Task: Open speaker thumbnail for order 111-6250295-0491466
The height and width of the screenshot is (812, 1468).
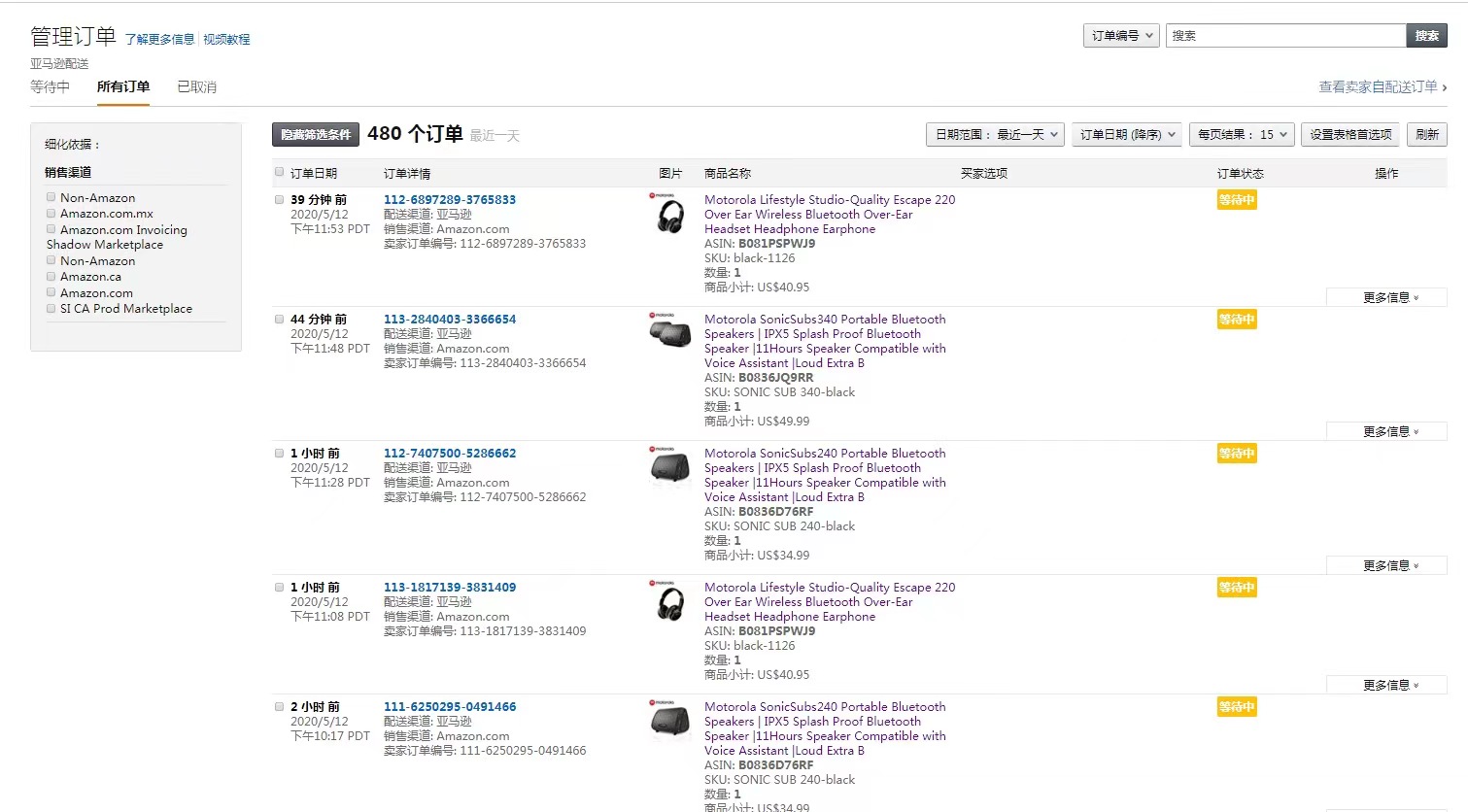Action: click(x=669, y=719)
